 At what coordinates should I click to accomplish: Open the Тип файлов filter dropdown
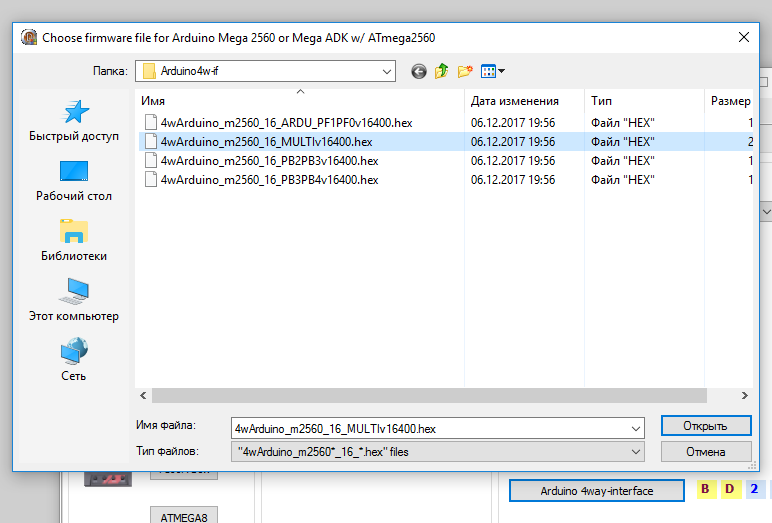[x=636, y=452]
